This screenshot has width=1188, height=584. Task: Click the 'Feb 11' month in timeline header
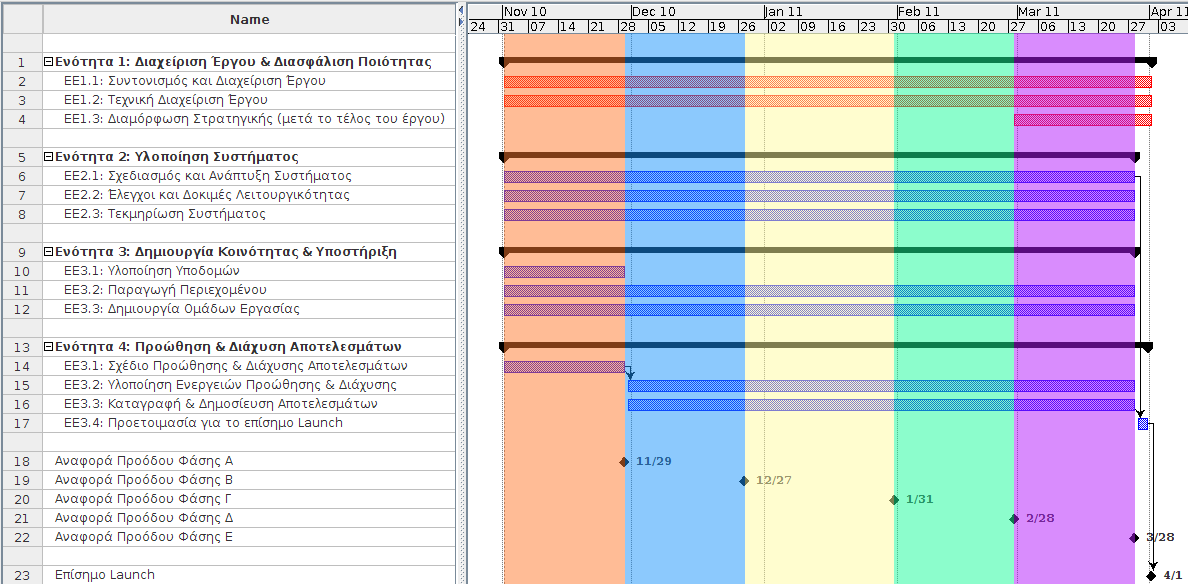pyautogui.click(x=918, y=11)
